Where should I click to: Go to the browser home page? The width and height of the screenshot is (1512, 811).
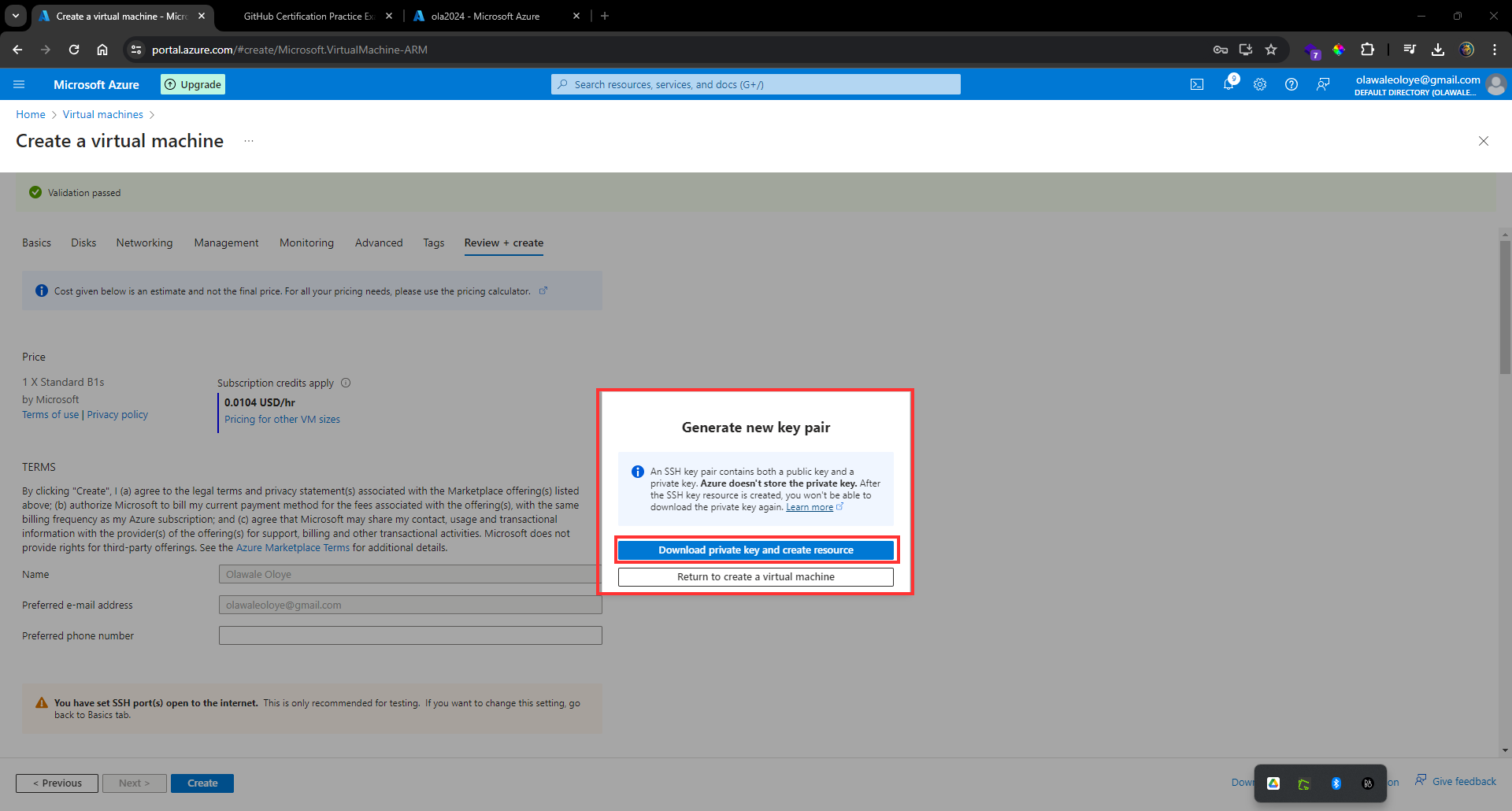pyautogui.click(x=102, y=50)
